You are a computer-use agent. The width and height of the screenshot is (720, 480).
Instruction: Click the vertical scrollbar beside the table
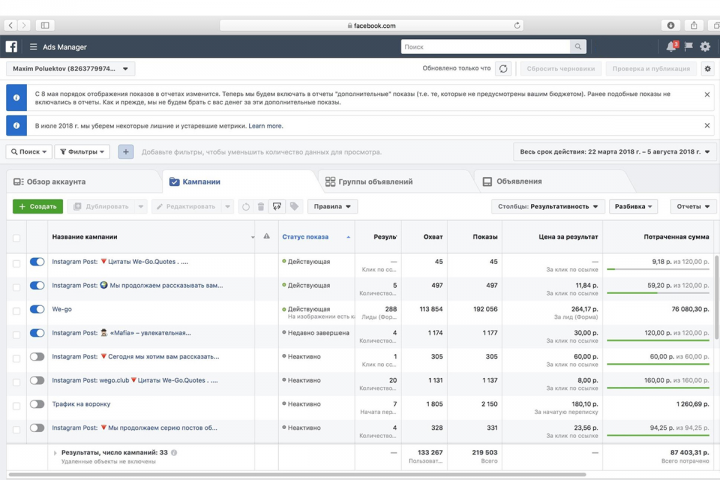point(717,298)
